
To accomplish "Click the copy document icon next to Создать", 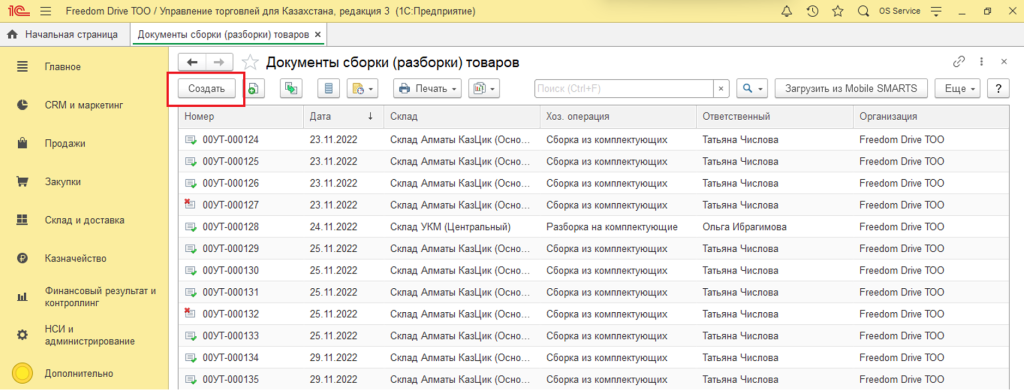I will (x=253, y=88).
